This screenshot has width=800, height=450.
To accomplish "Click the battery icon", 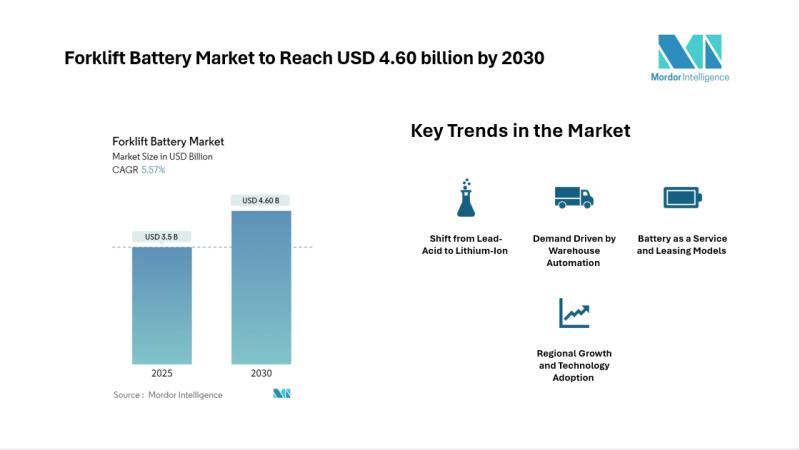I will point(681,197).
